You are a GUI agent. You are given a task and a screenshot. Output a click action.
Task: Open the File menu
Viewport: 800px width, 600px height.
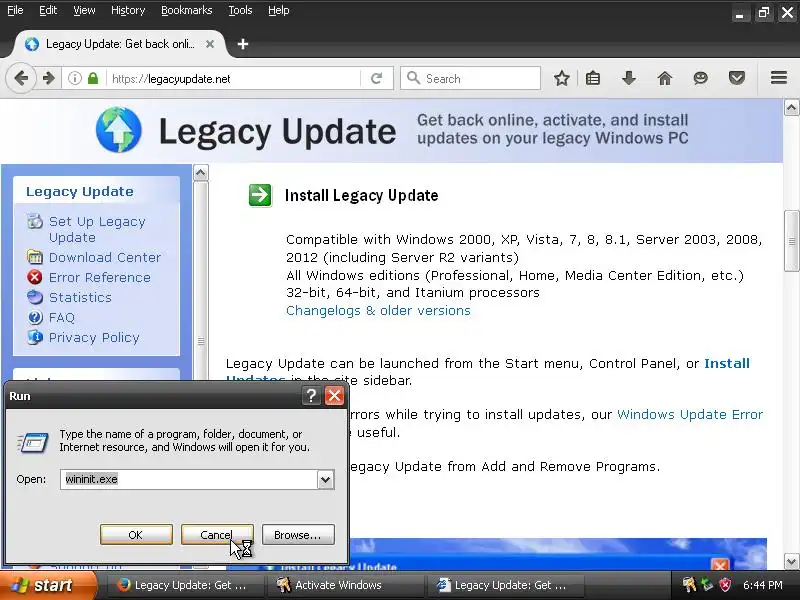point(15,10)
